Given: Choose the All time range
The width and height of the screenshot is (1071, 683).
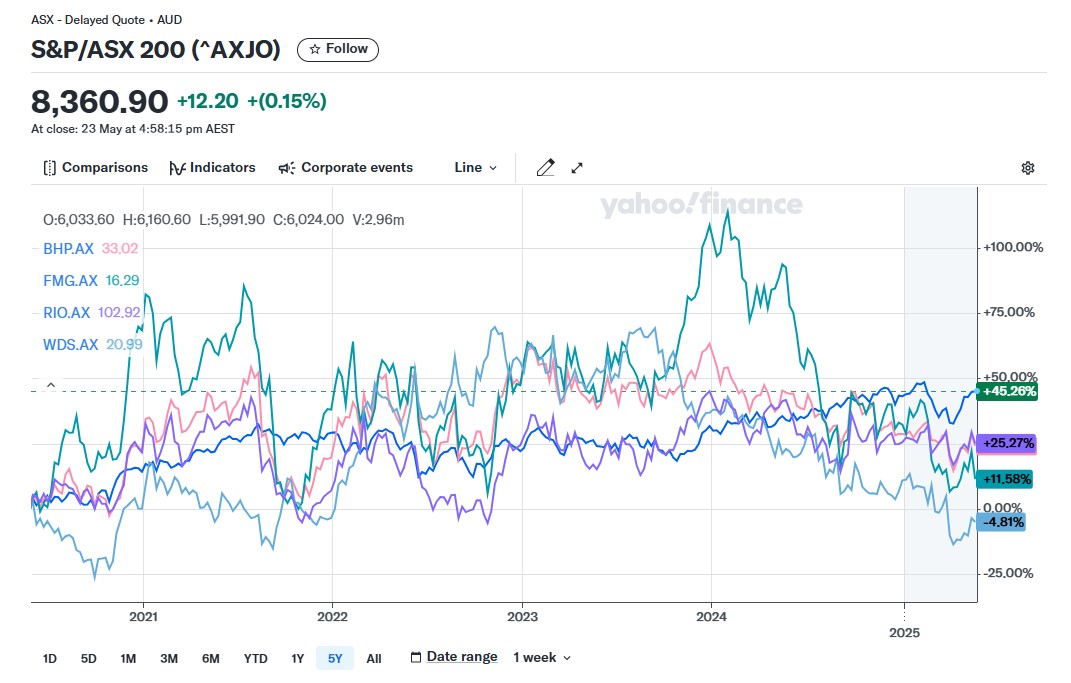Looking at the screenshot, I should pyautogui.click(x=373, y=658).
